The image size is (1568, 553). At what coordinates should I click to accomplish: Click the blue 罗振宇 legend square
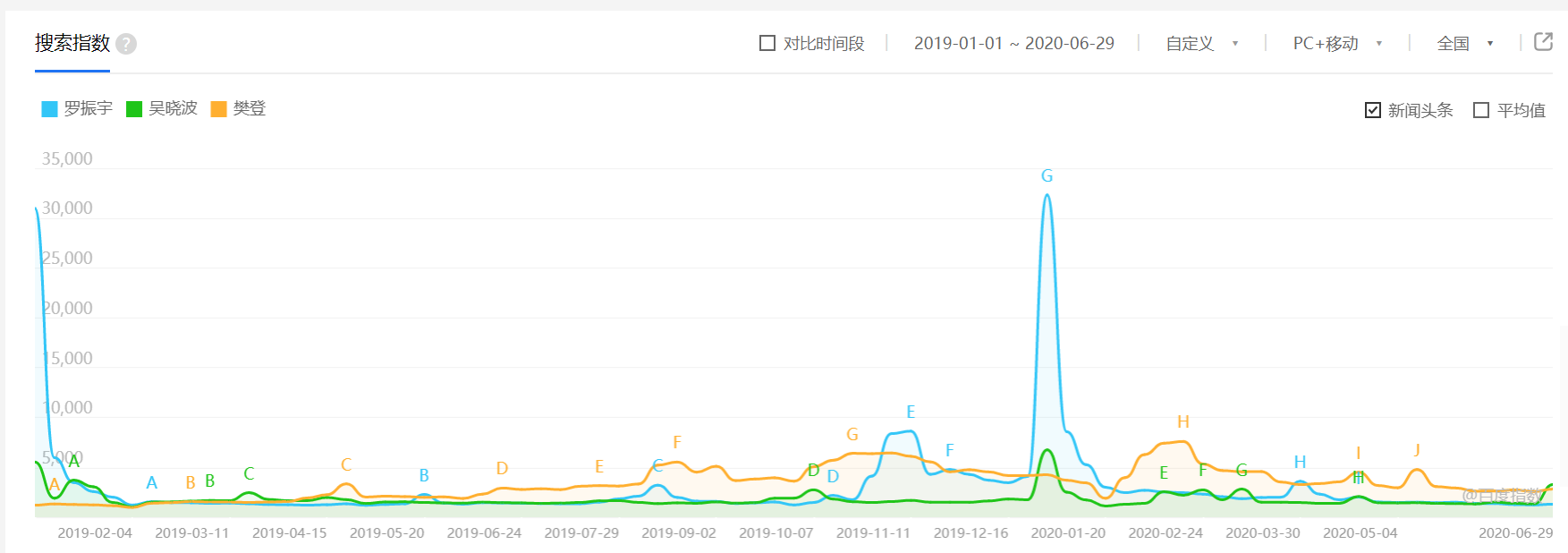49,109
